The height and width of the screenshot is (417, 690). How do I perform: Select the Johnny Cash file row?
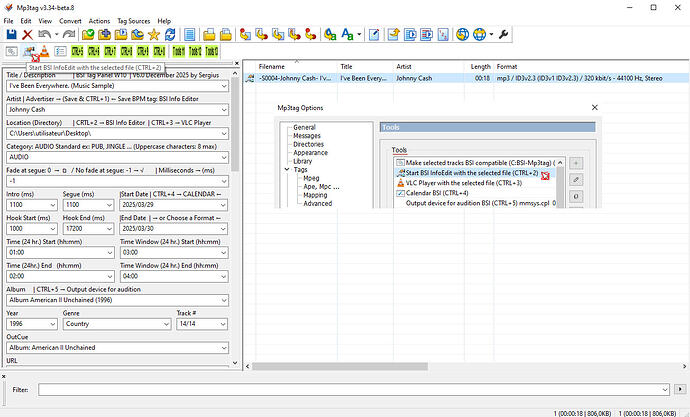point(466,78)
